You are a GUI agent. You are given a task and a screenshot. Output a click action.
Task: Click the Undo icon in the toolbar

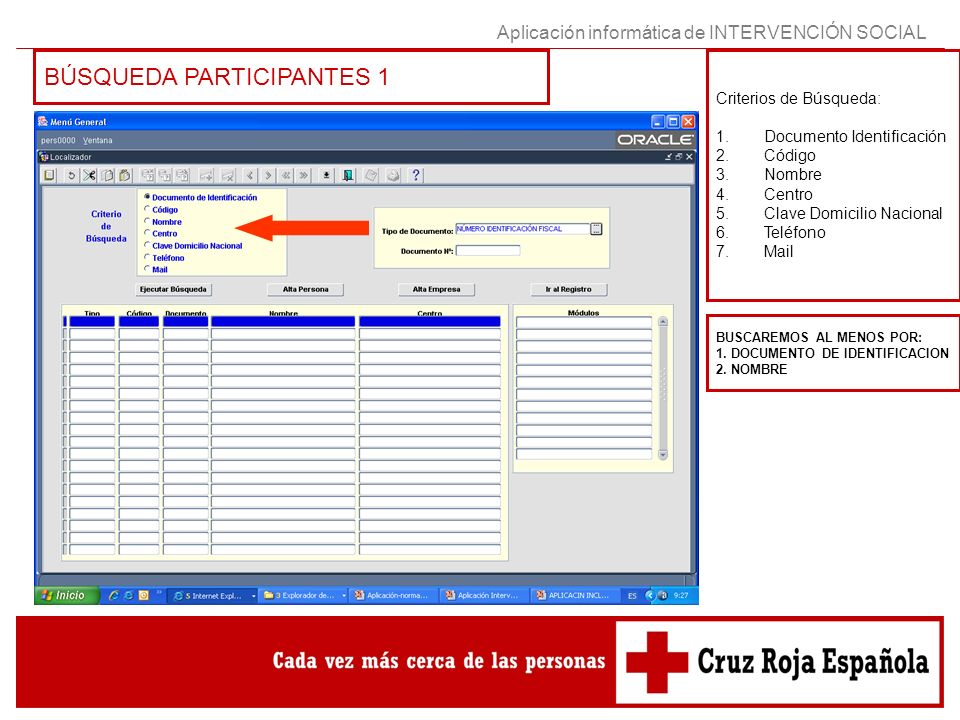71,176
